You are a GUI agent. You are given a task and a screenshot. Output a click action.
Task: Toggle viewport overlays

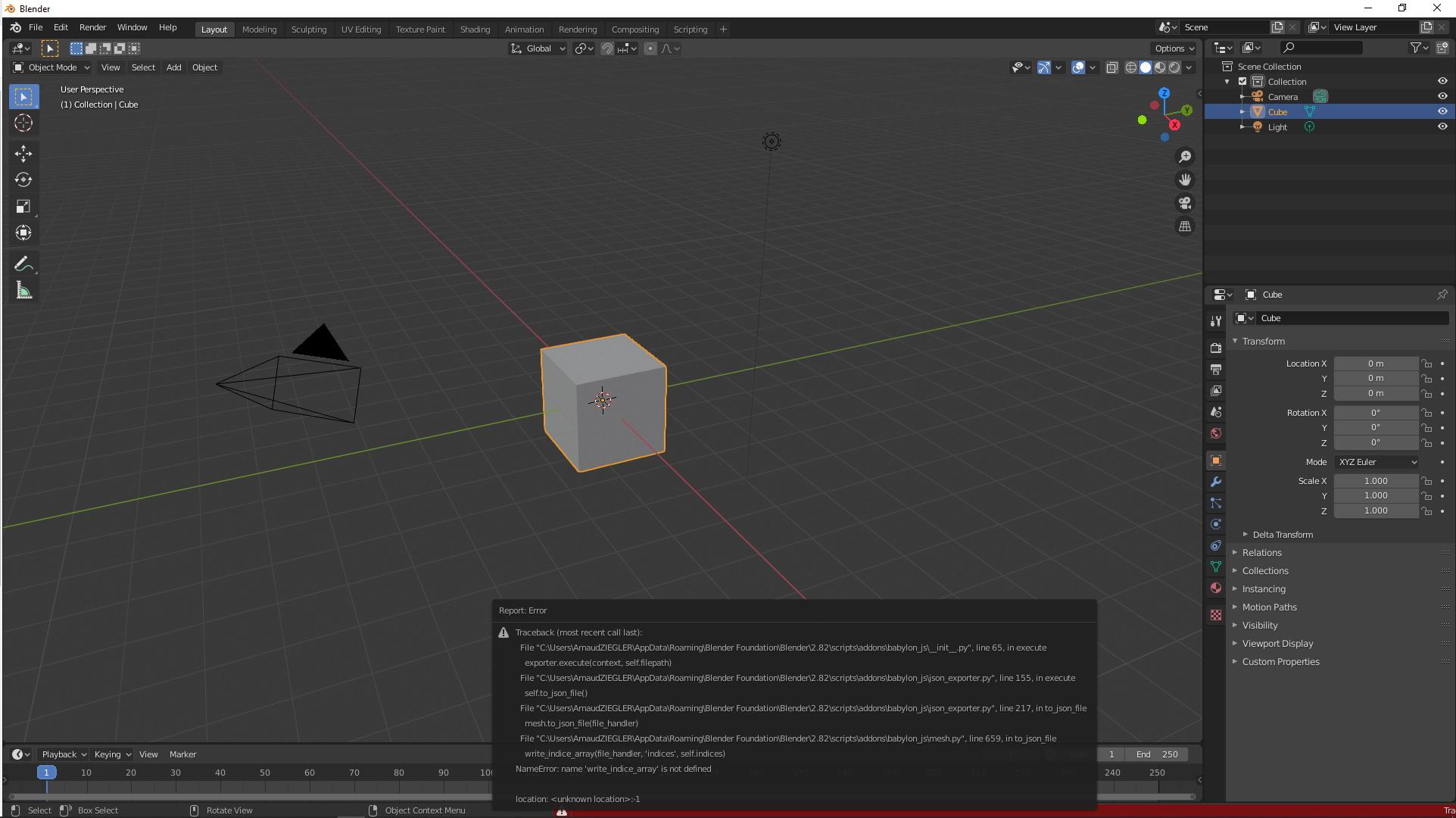[x=1078, y=67]
